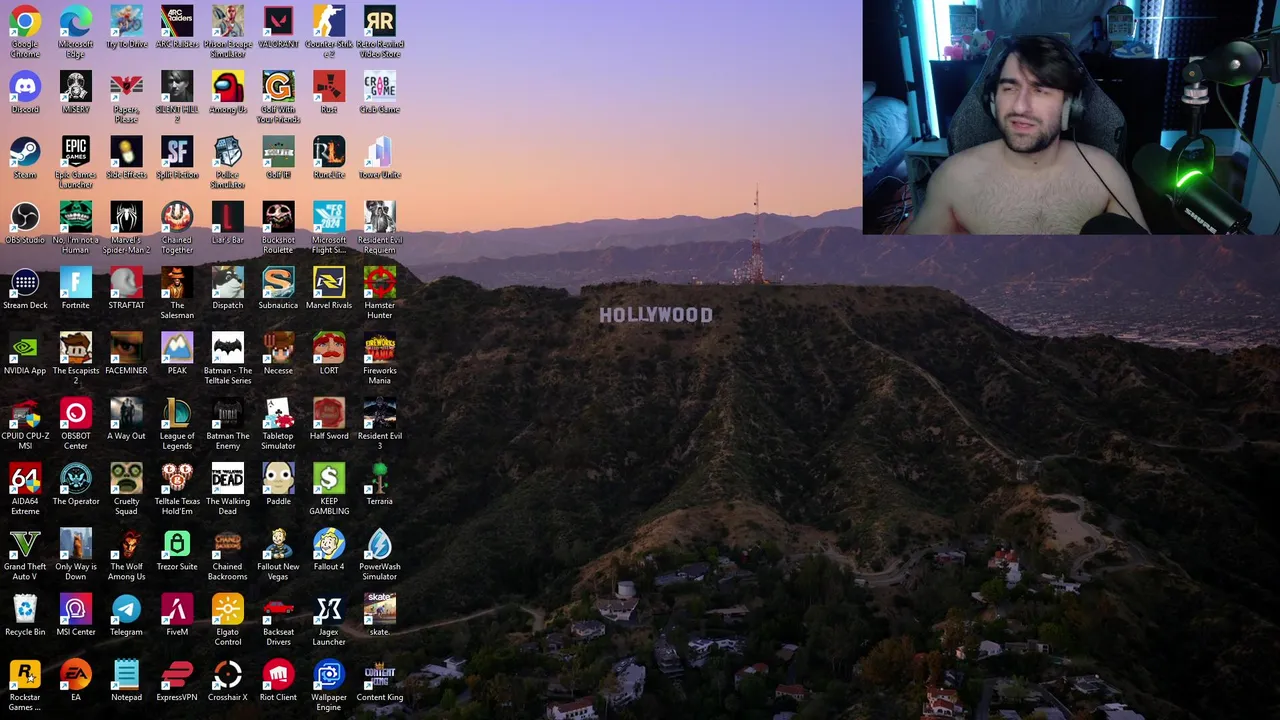Image resolution: width=1280 pixels, height=720 pixels.
Task: Click the Terraria tree icon
Action: [x=380, y=479]
